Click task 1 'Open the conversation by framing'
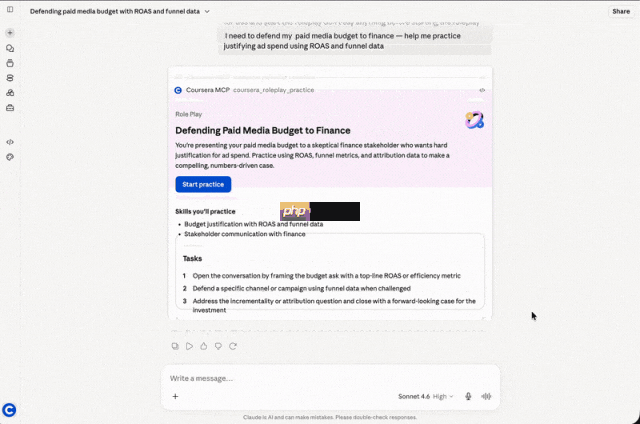This screenshot has height=424, width=640. 327,276
